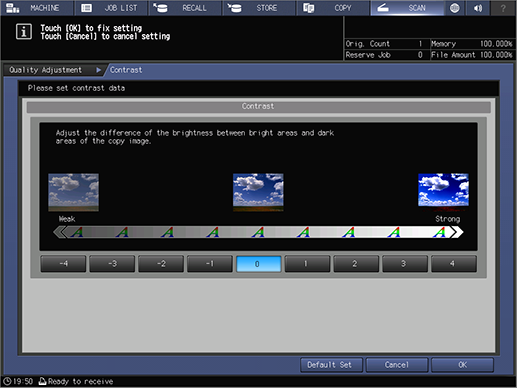Set contrast to 4

(x=454, y=264)
